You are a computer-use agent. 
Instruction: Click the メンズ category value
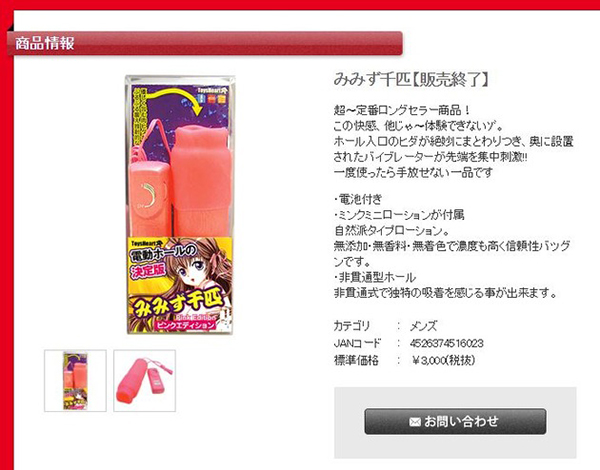pos(423,326)
